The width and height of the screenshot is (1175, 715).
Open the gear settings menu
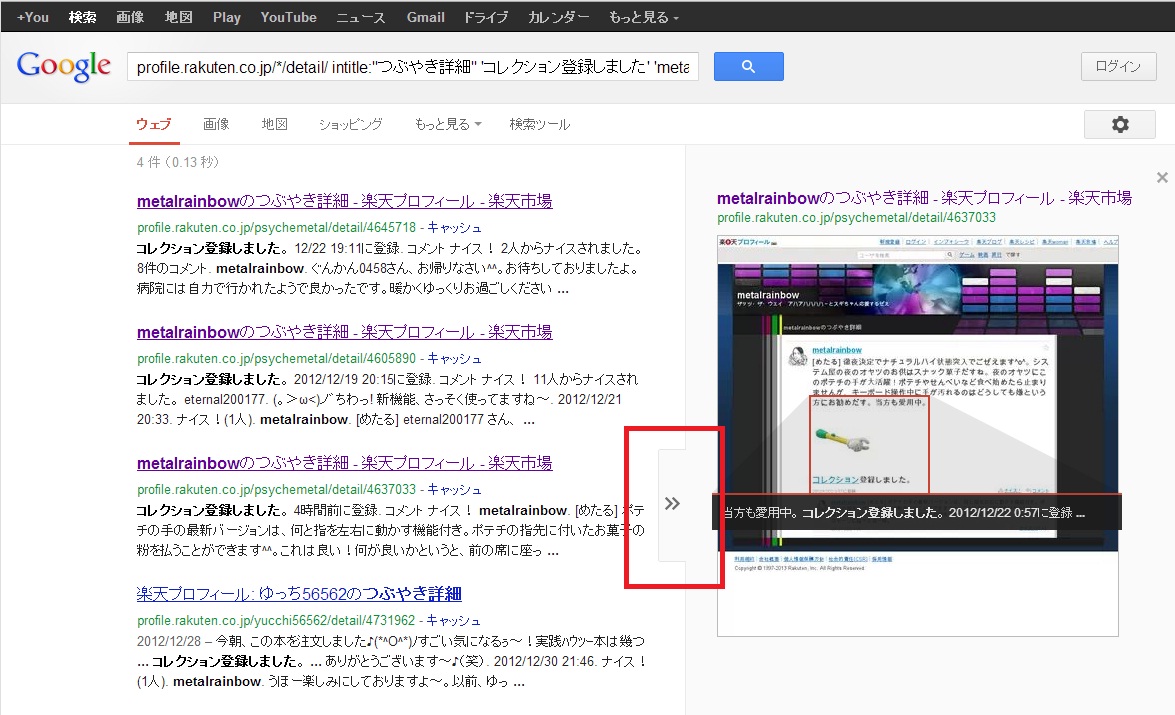[x=1120, y=124]
